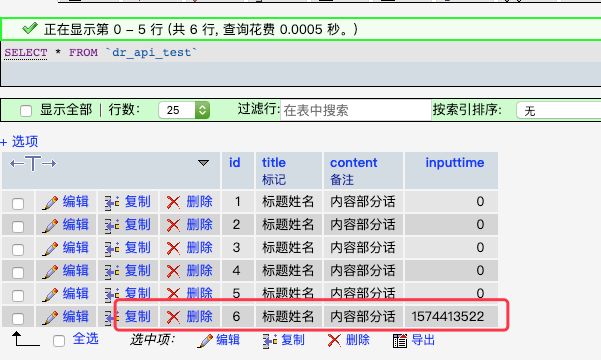Click the 编辑 link in row 1

76,202
